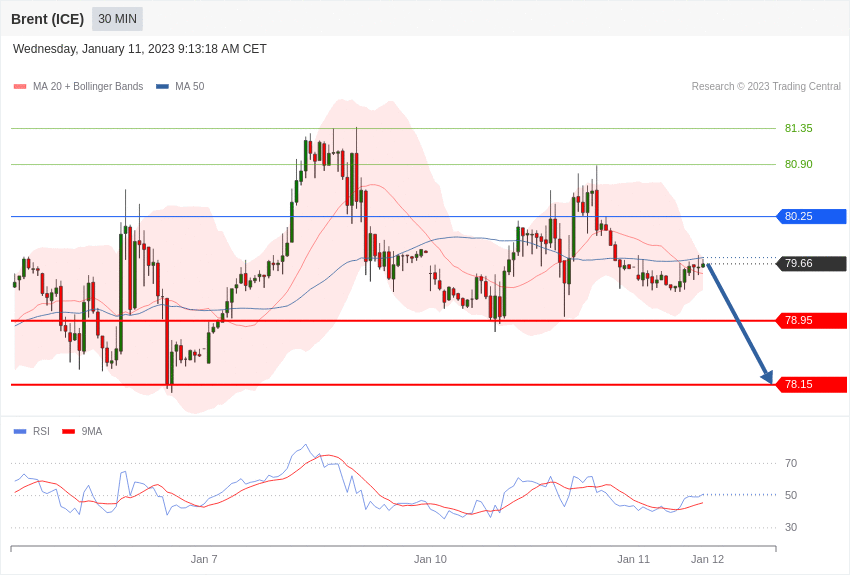This screenshot has width=850, height=576.
Task: Click the blue 80.25 pivot price tag
Action: point(812,216)
